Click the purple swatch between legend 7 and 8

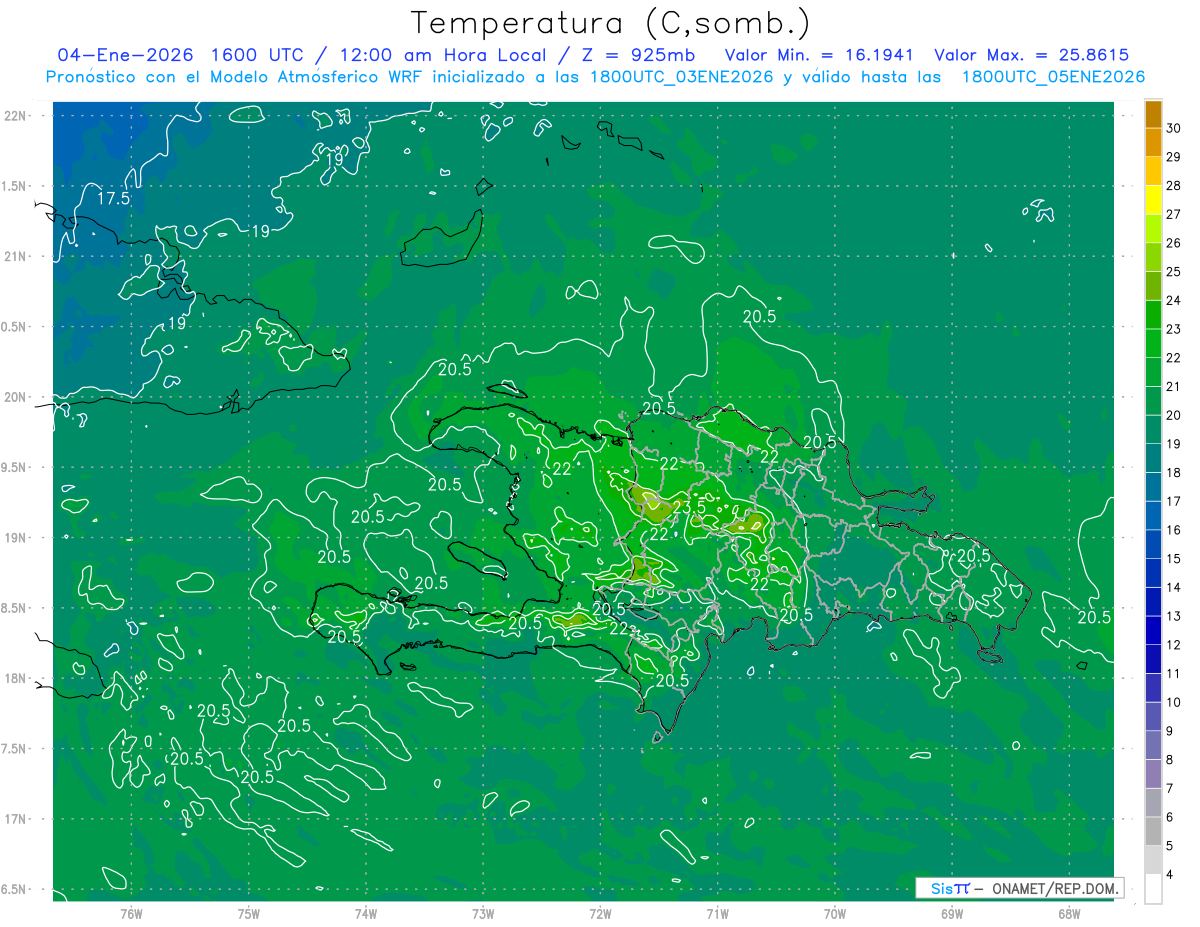pos(1153,774)
